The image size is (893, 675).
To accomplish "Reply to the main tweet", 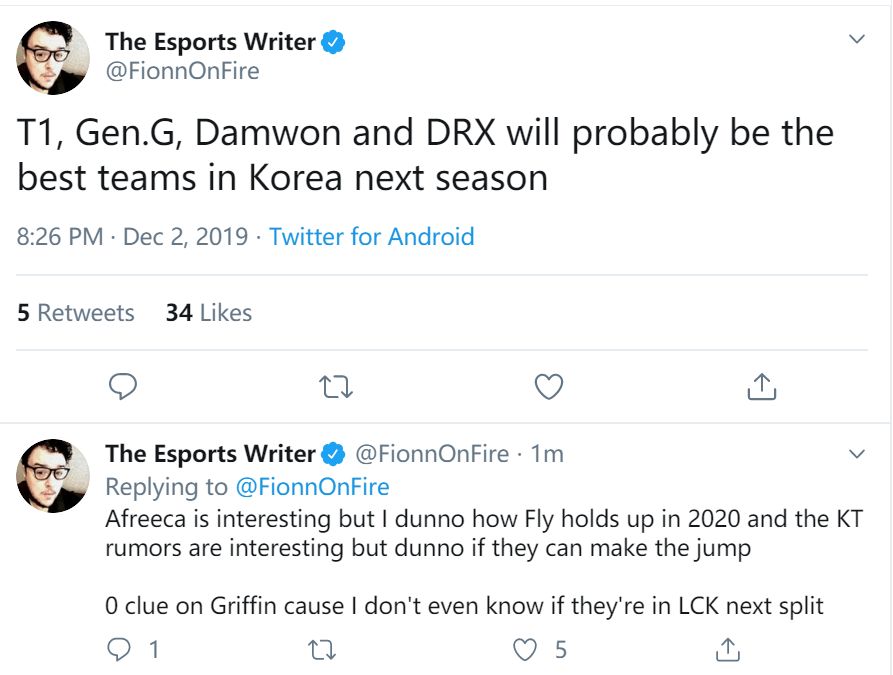I will click(x=122, y=386).
